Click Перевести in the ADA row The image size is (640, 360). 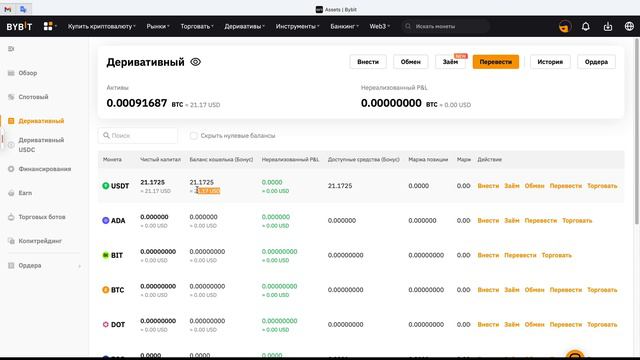tap(540, 220)
